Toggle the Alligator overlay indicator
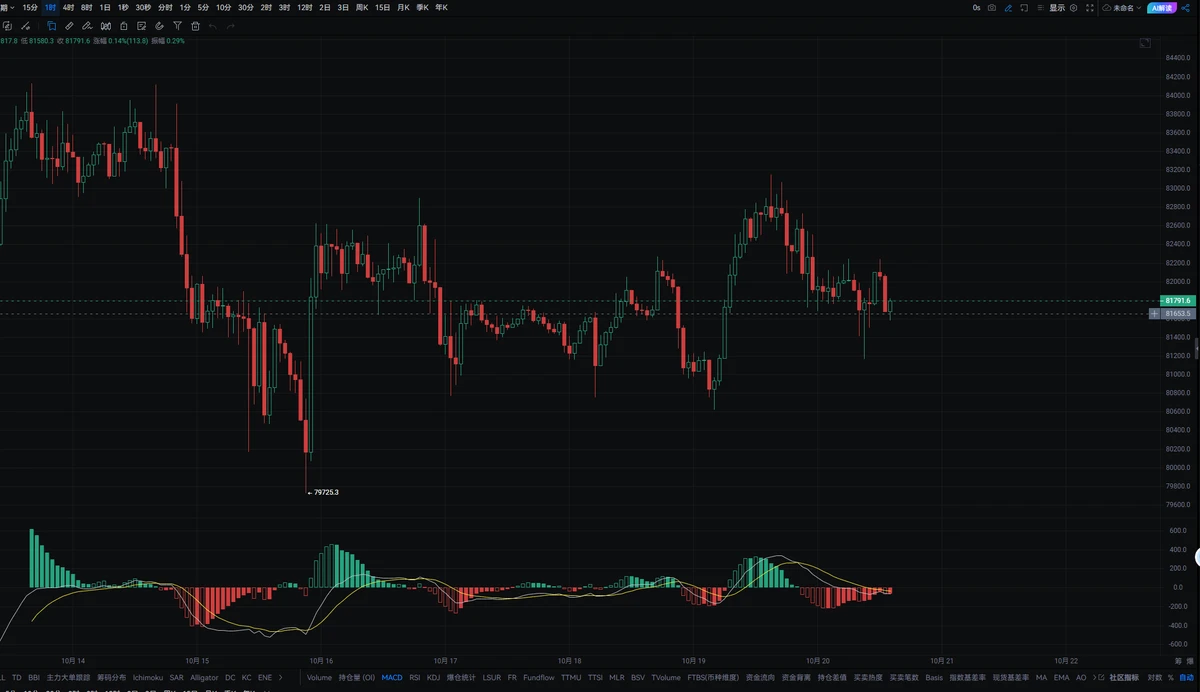 204,677
